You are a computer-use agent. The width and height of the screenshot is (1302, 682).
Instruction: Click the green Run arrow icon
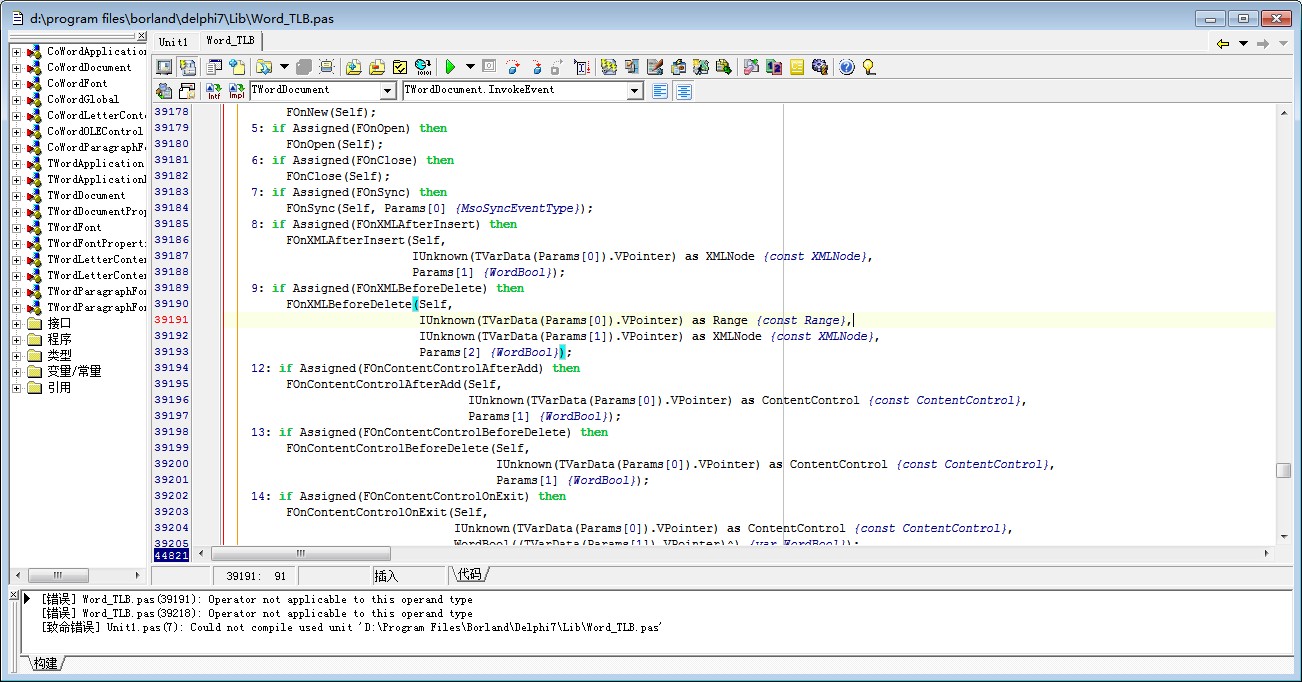point(450,67)
